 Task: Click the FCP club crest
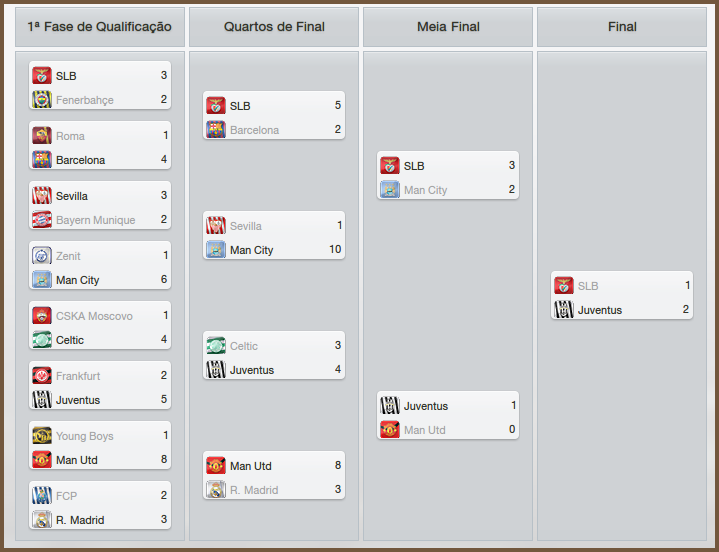tap(41, 496)
